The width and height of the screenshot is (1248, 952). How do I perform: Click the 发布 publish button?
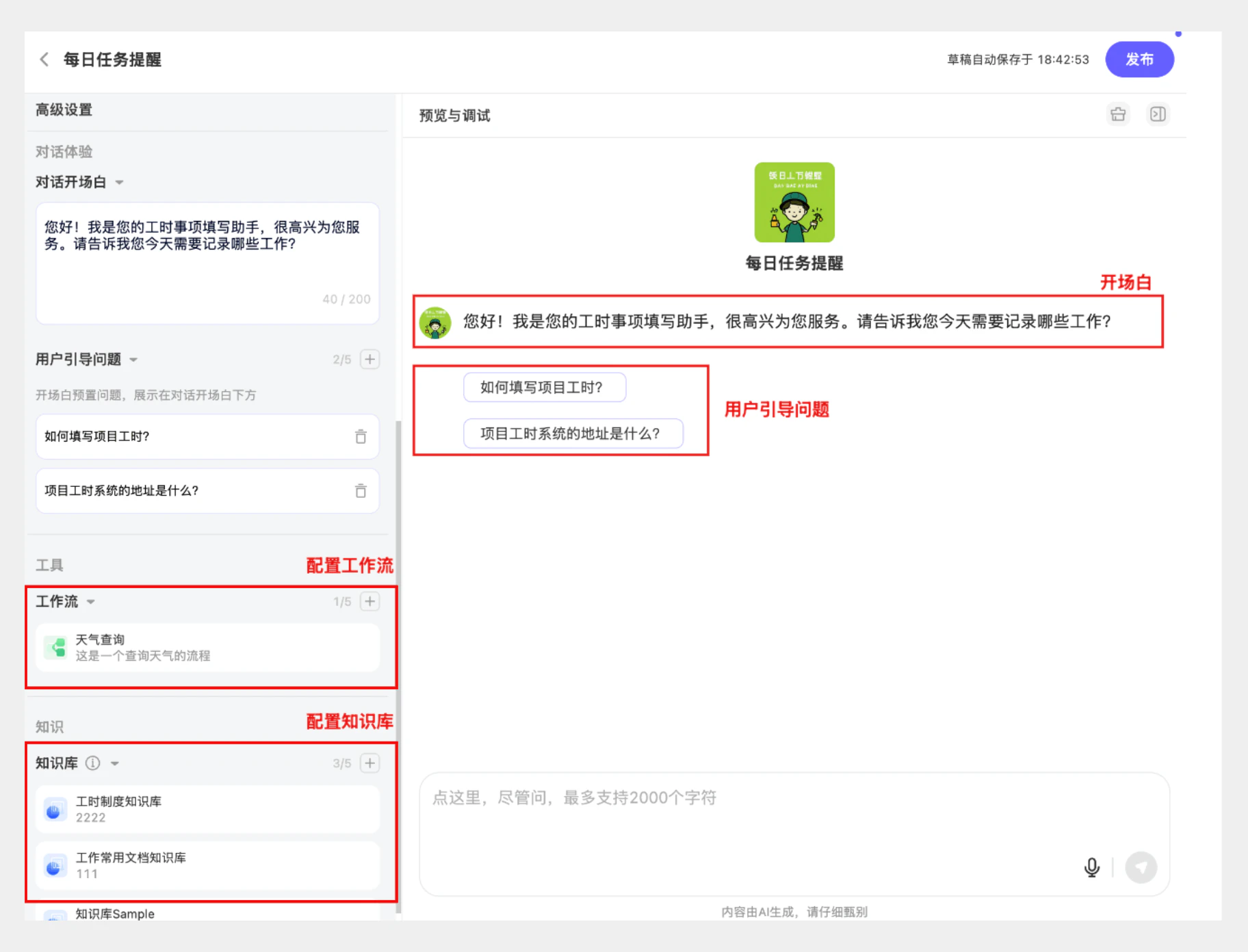(x=1139, y=59)
